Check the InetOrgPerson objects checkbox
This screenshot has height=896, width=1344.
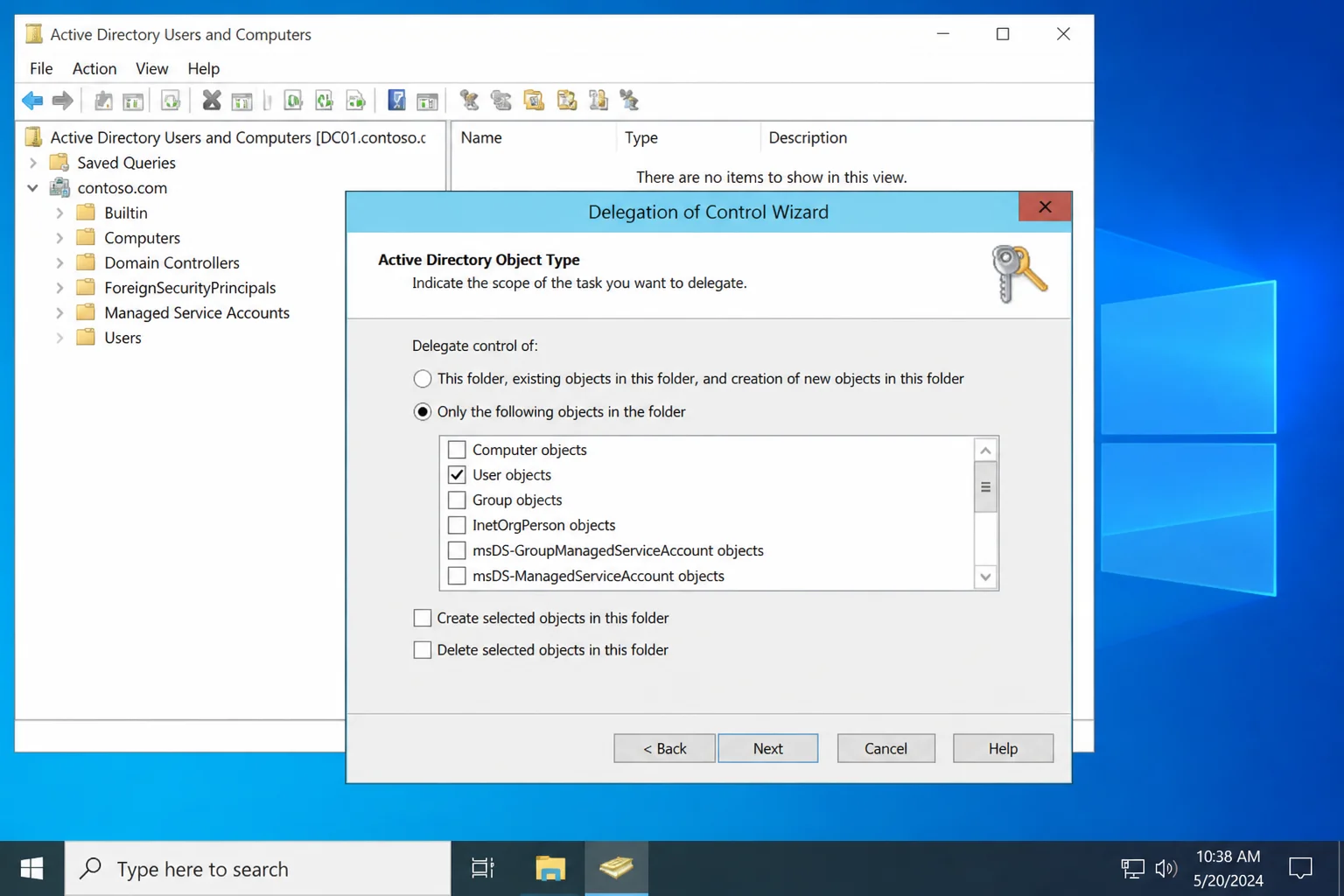coord(457,525)
